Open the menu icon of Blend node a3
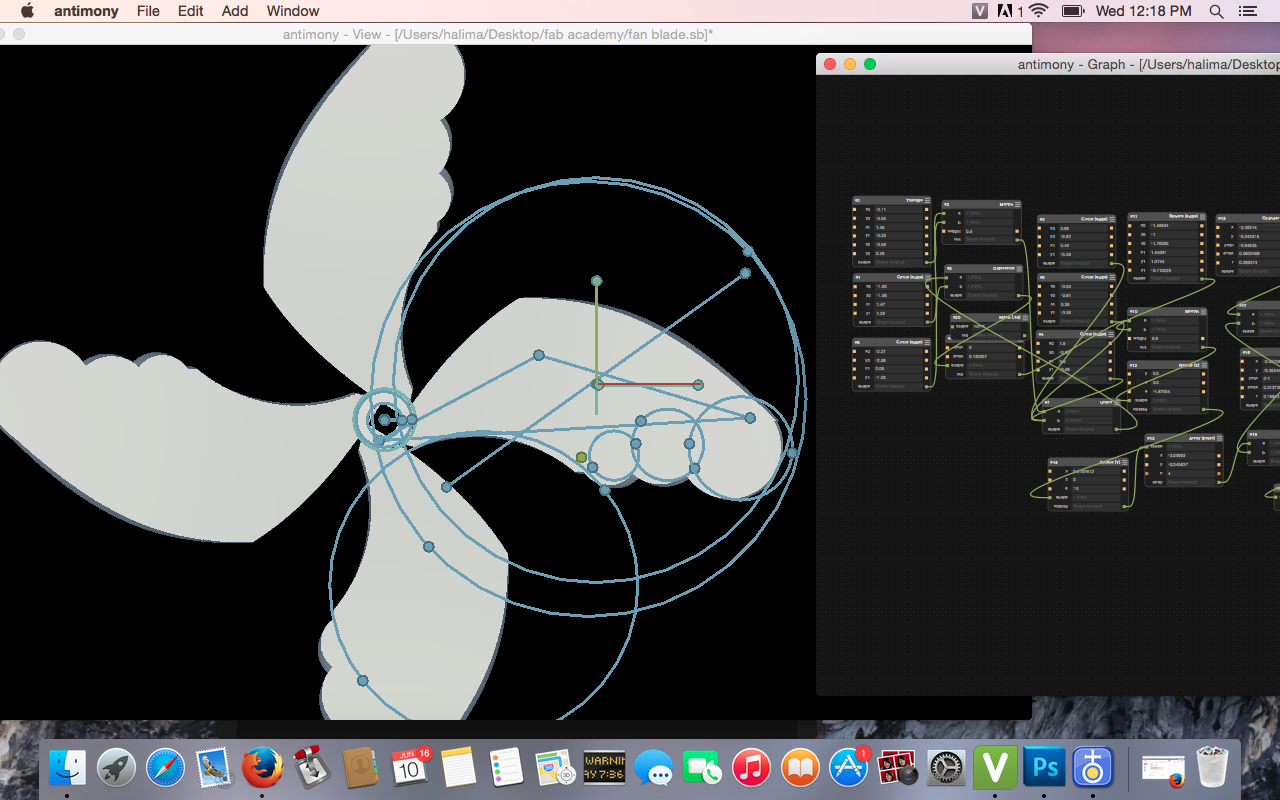 1018,204
